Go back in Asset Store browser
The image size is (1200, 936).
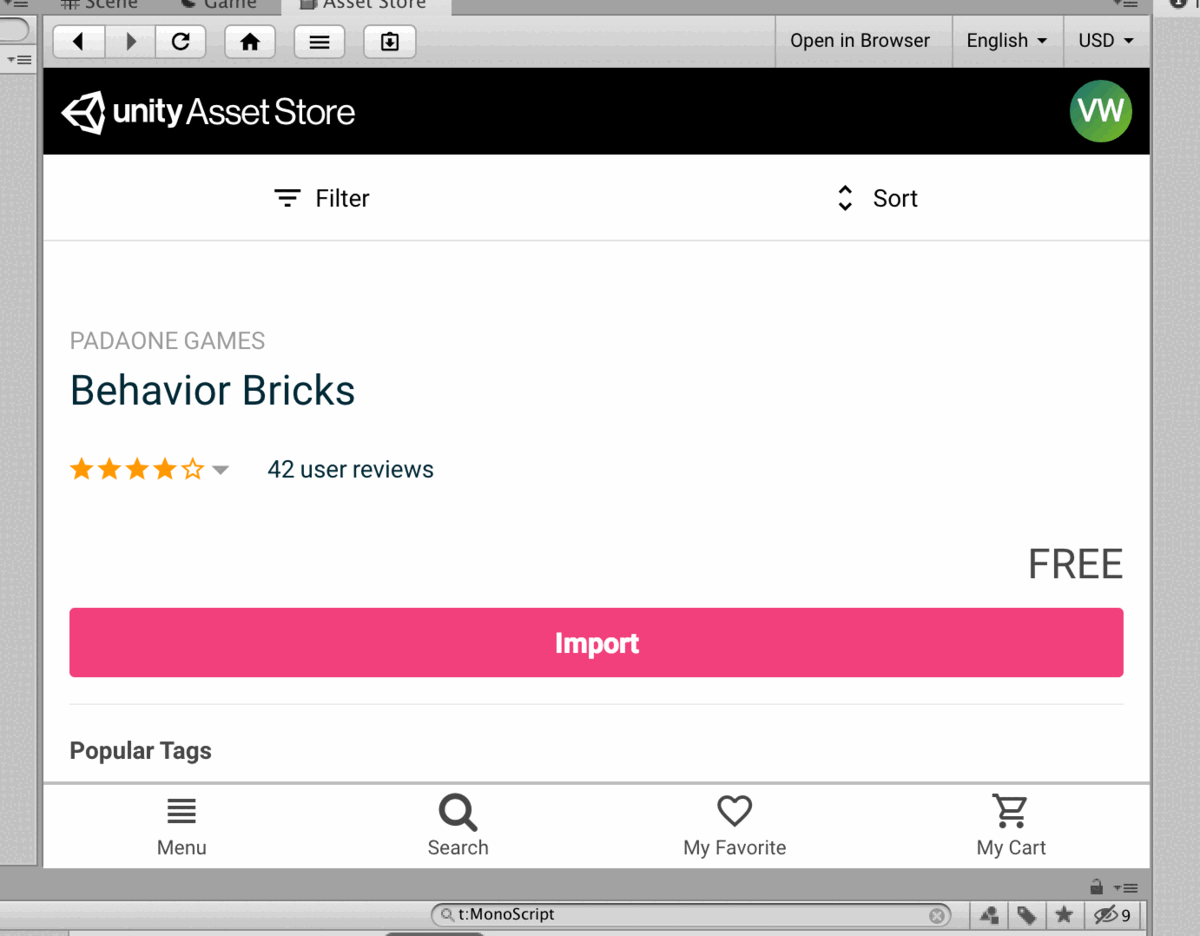79,42
